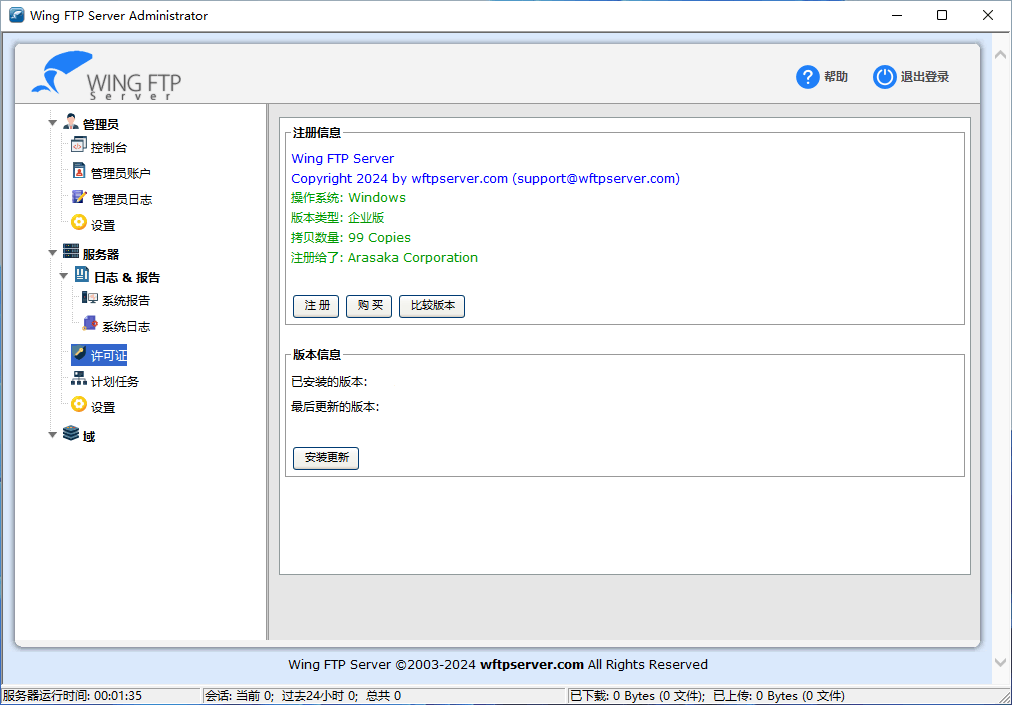The width and height of the screenshot is (1012, 705).
Task: Click the scroll down arrow on right scrollbar
Action: click(x=1001, y=662)
